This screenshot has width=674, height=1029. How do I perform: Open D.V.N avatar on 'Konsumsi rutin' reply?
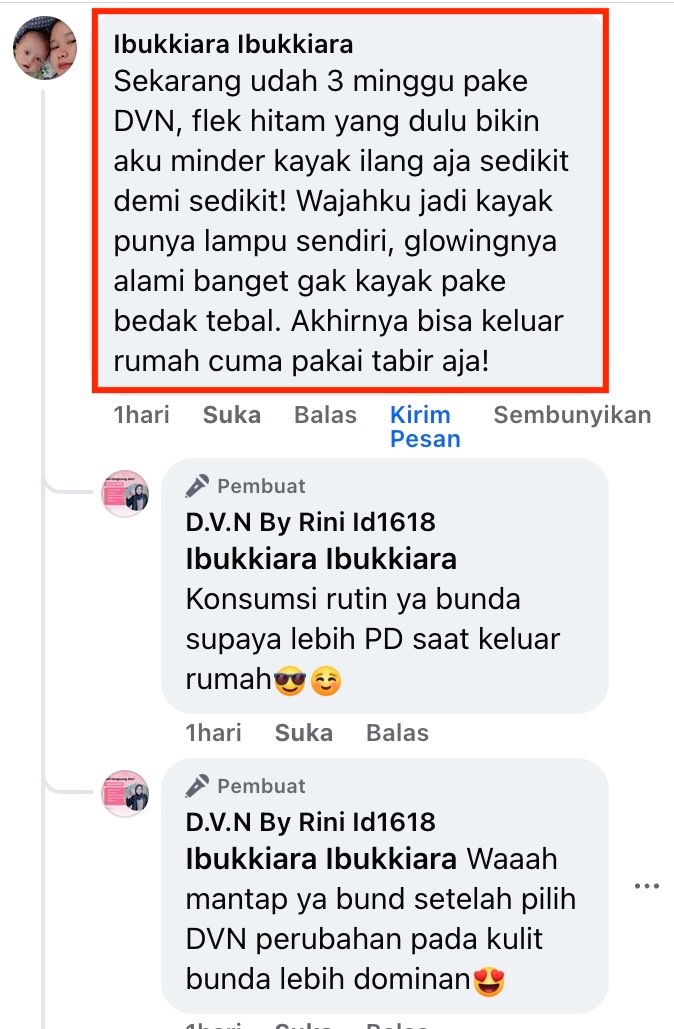point(125,494)
